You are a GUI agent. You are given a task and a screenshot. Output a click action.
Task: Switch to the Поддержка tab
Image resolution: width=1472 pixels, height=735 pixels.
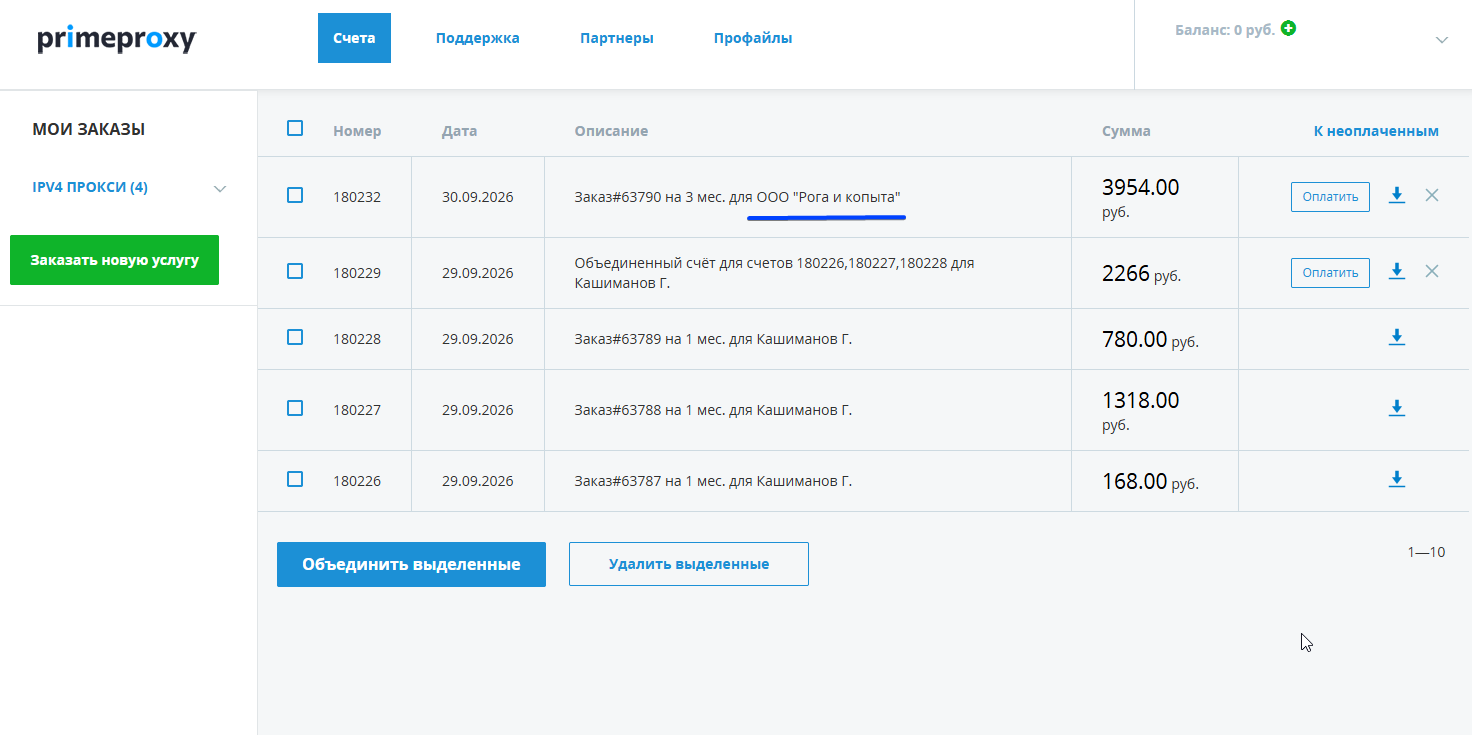pyautogui.click(x=478, y=38)
